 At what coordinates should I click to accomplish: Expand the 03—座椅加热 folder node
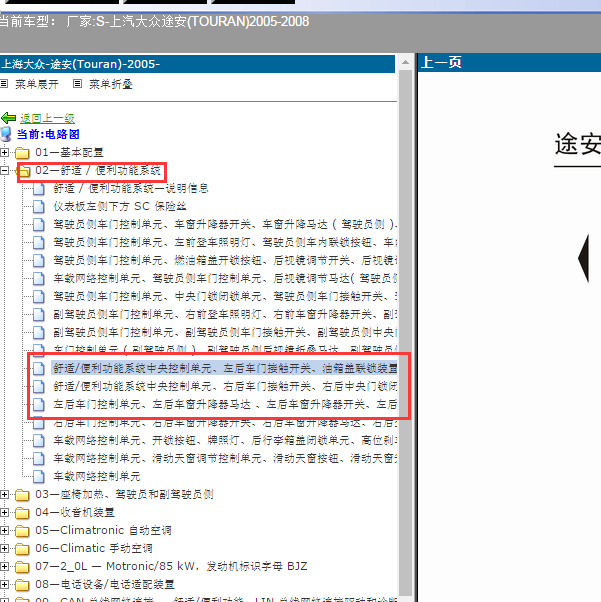click(4, 494)
